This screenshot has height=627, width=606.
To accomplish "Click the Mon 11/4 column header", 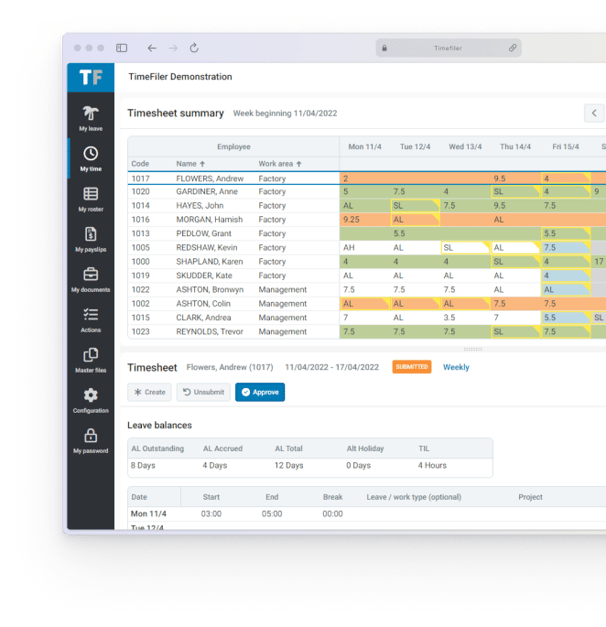I will click(x=365, y=147).
